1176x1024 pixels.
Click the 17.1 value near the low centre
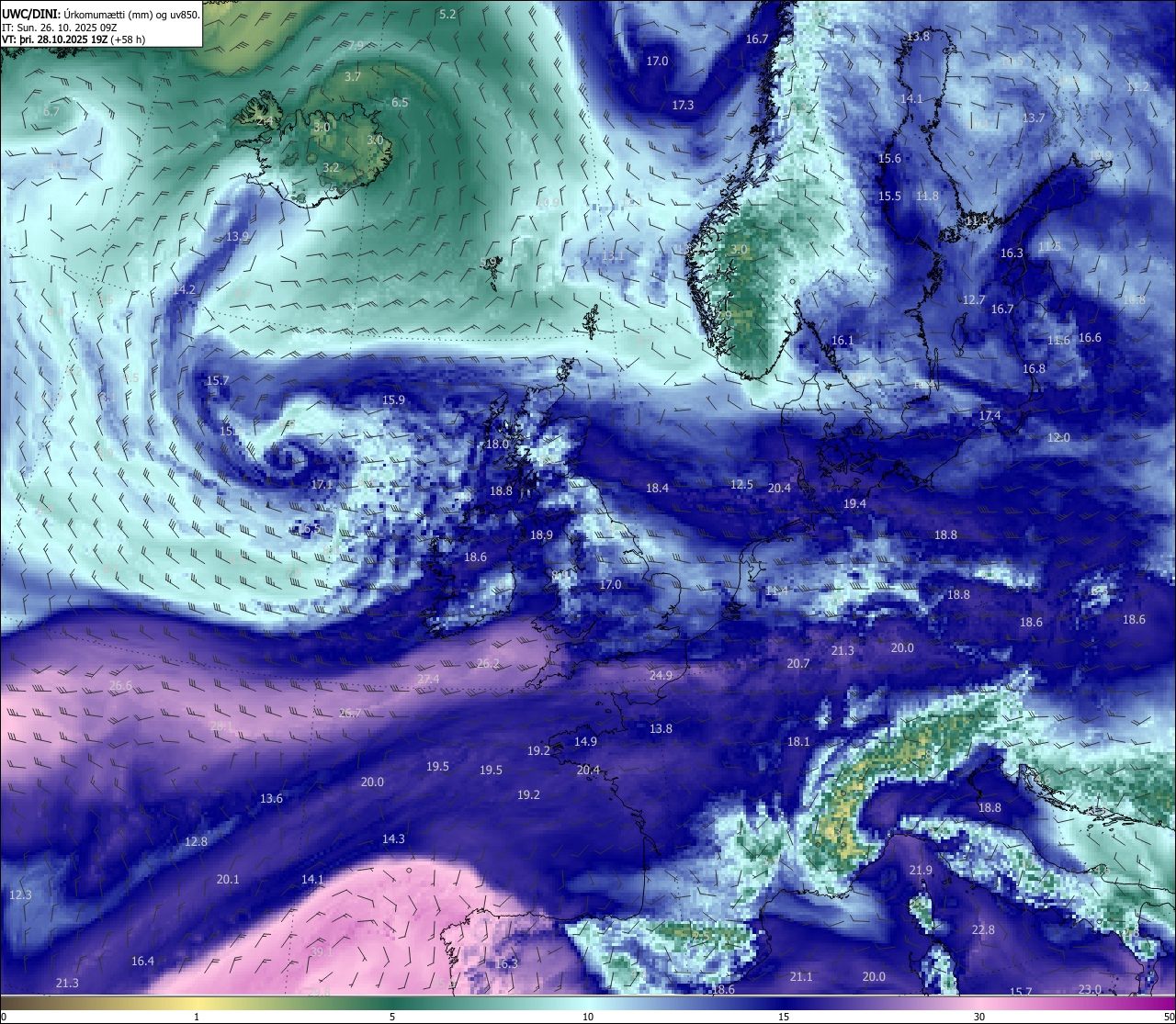[x=322, y=485]
